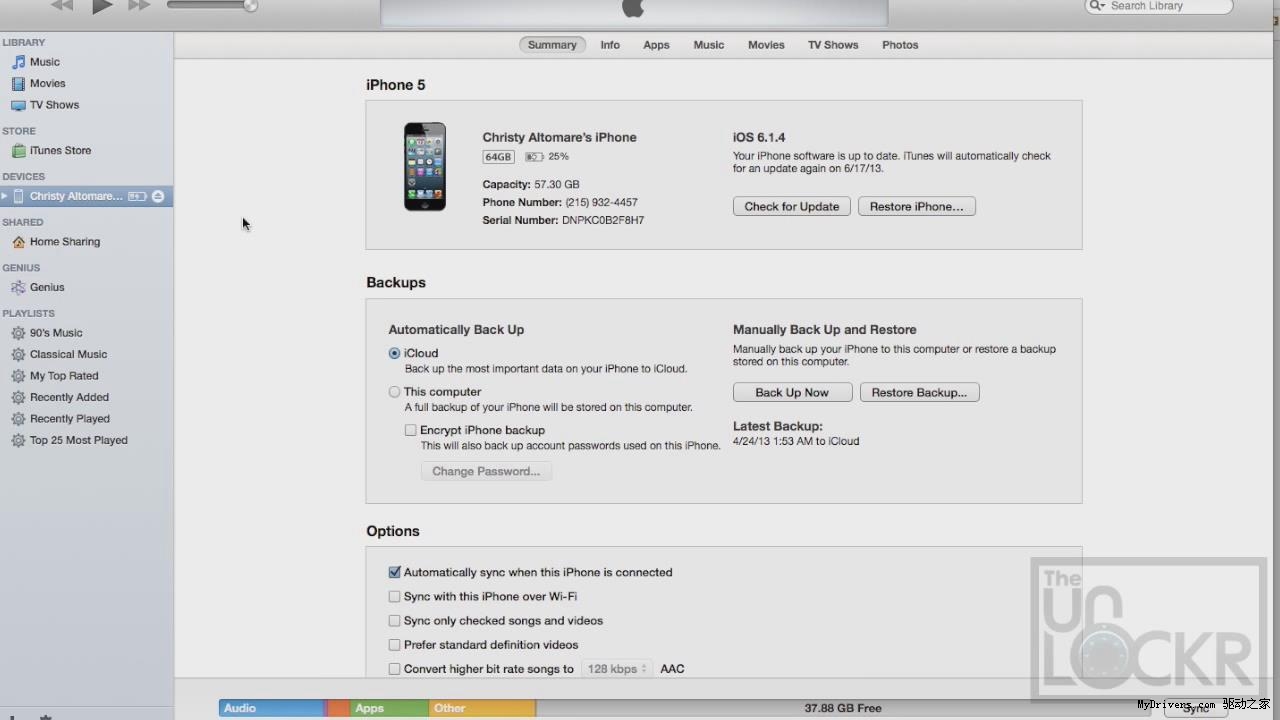Enable Sync with this iPhone over Wi-Fi
The height and width of the screenshot is (720, 1280).
[394, 596]
